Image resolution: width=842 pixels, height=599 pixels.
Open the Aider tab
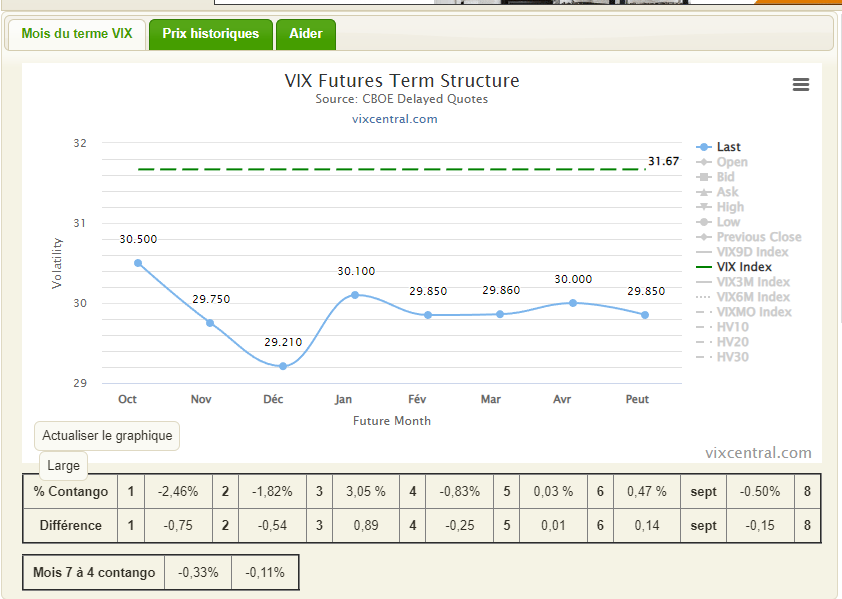tap(306, 34)
